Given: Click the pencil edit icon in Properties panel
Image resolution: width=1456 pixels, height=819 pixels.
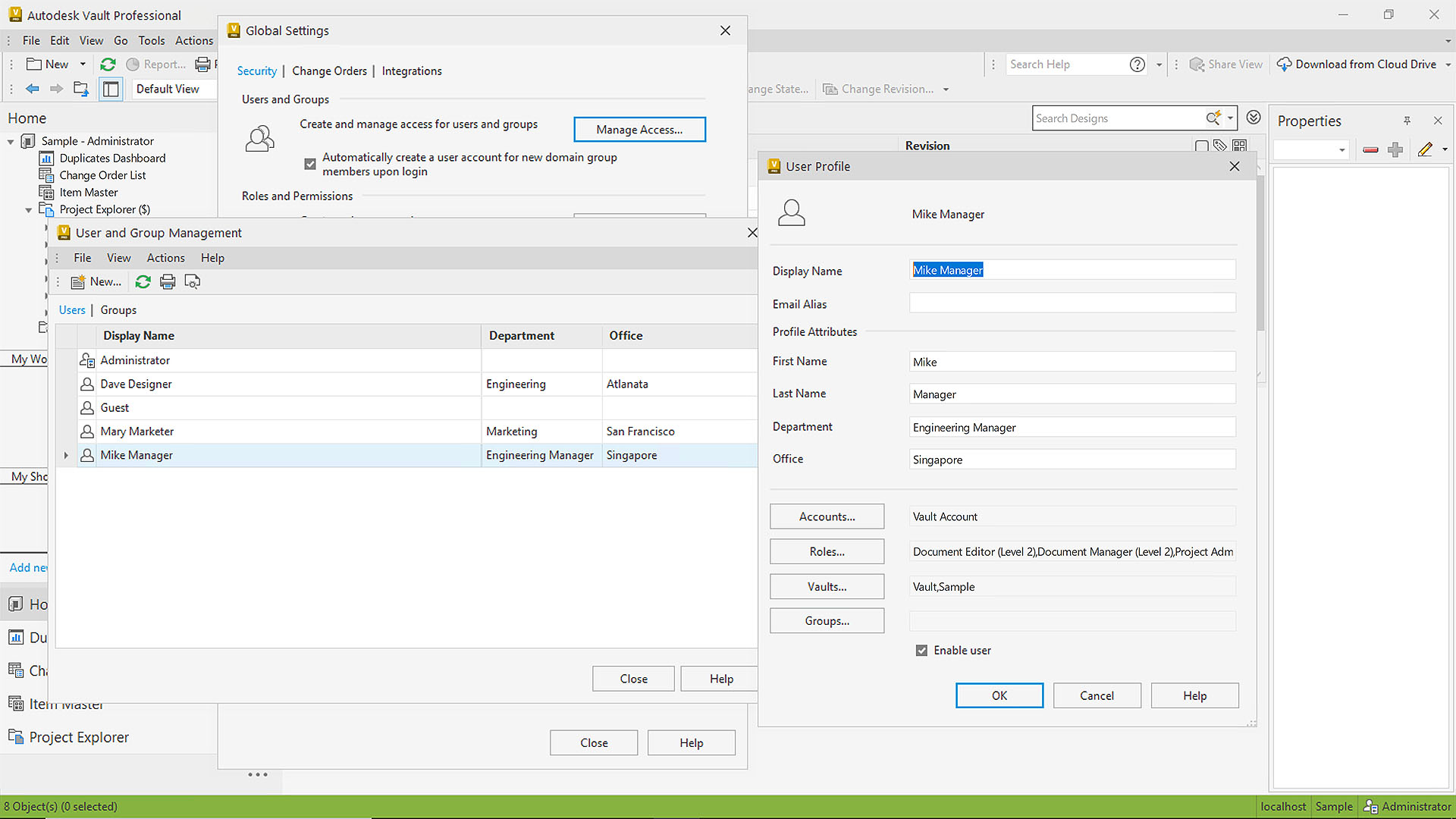Looking at the screenshot, I should coord(1425,149).
